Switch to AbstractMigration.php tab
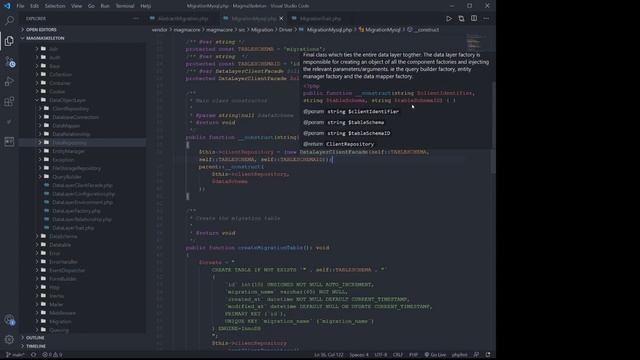Screen dimensions: 640x360 coord(182,18)
